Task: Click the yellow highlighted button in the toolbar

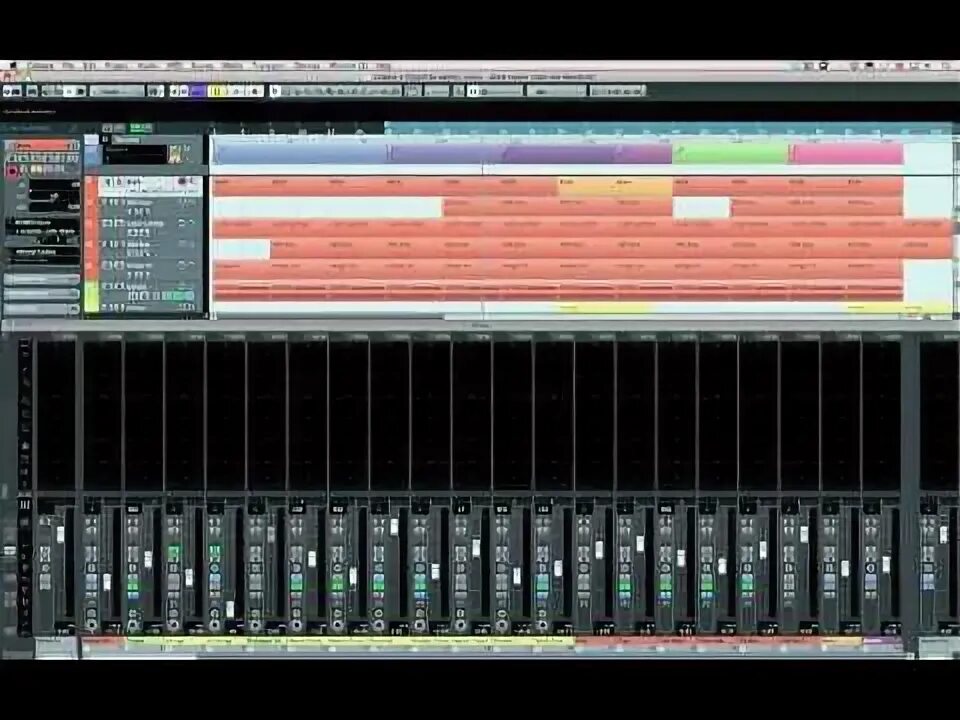Action: pos(217,91)
